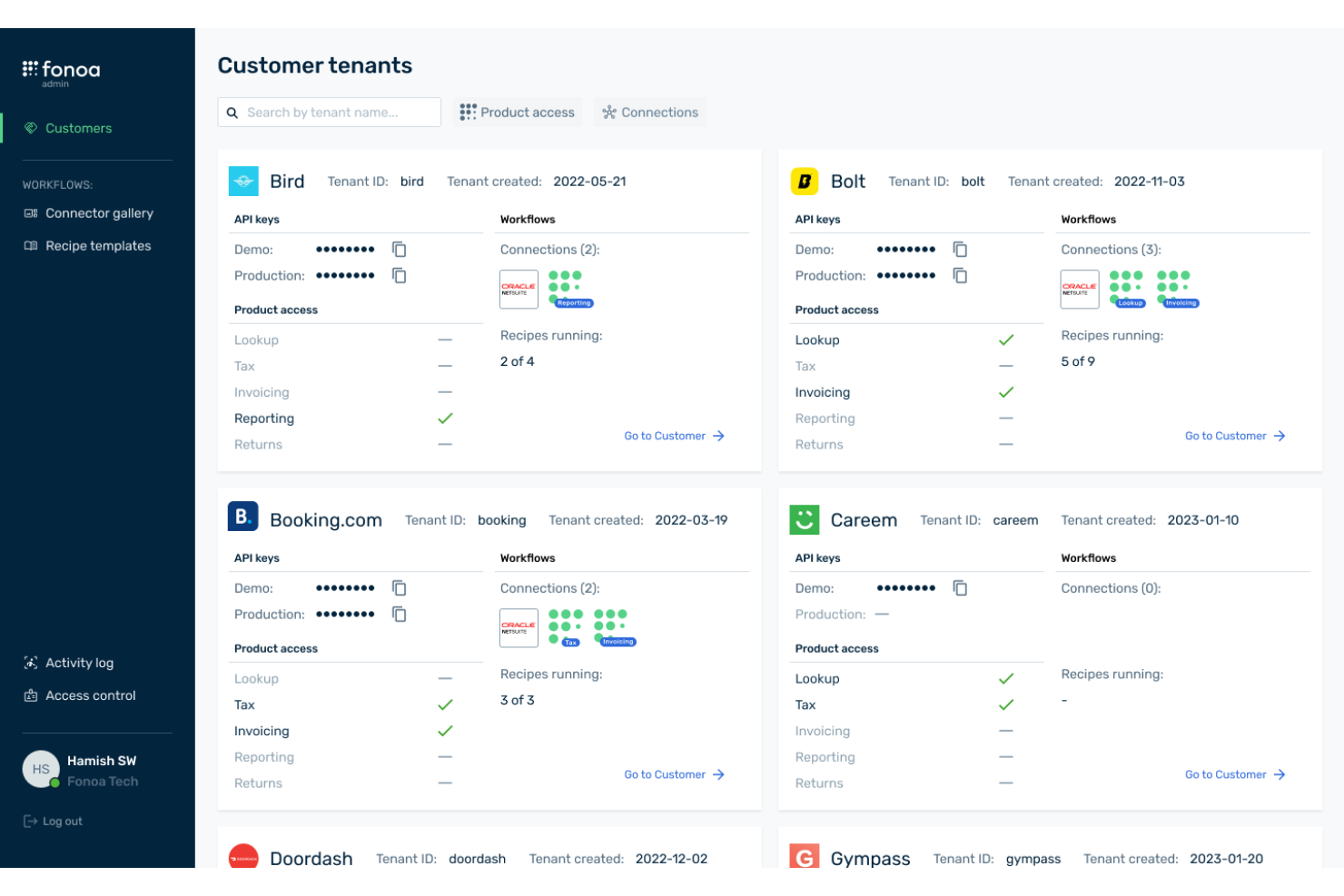Open Booking.com's Invoicing connection icon
The image size is (1344, 896).
(615, 627)
